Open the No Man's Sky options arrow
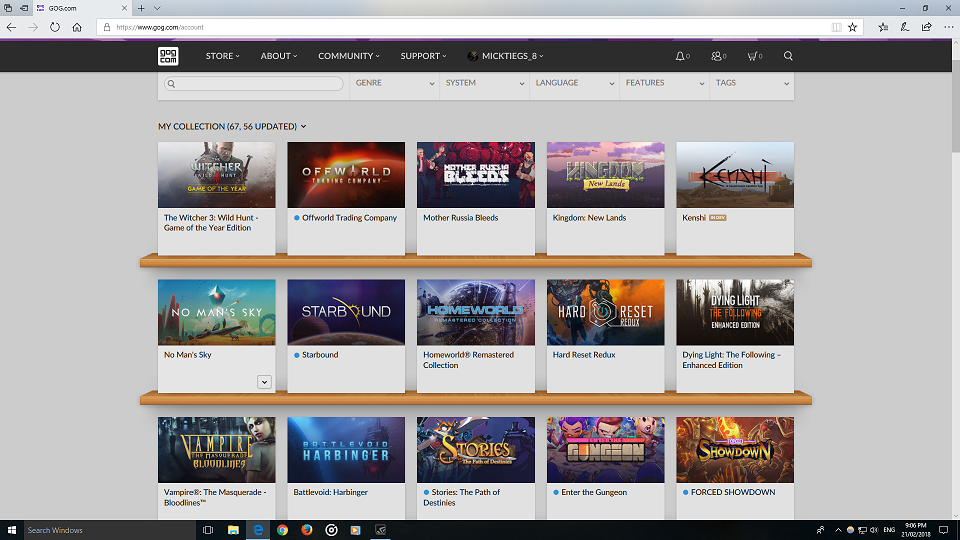 coord(264,382)
